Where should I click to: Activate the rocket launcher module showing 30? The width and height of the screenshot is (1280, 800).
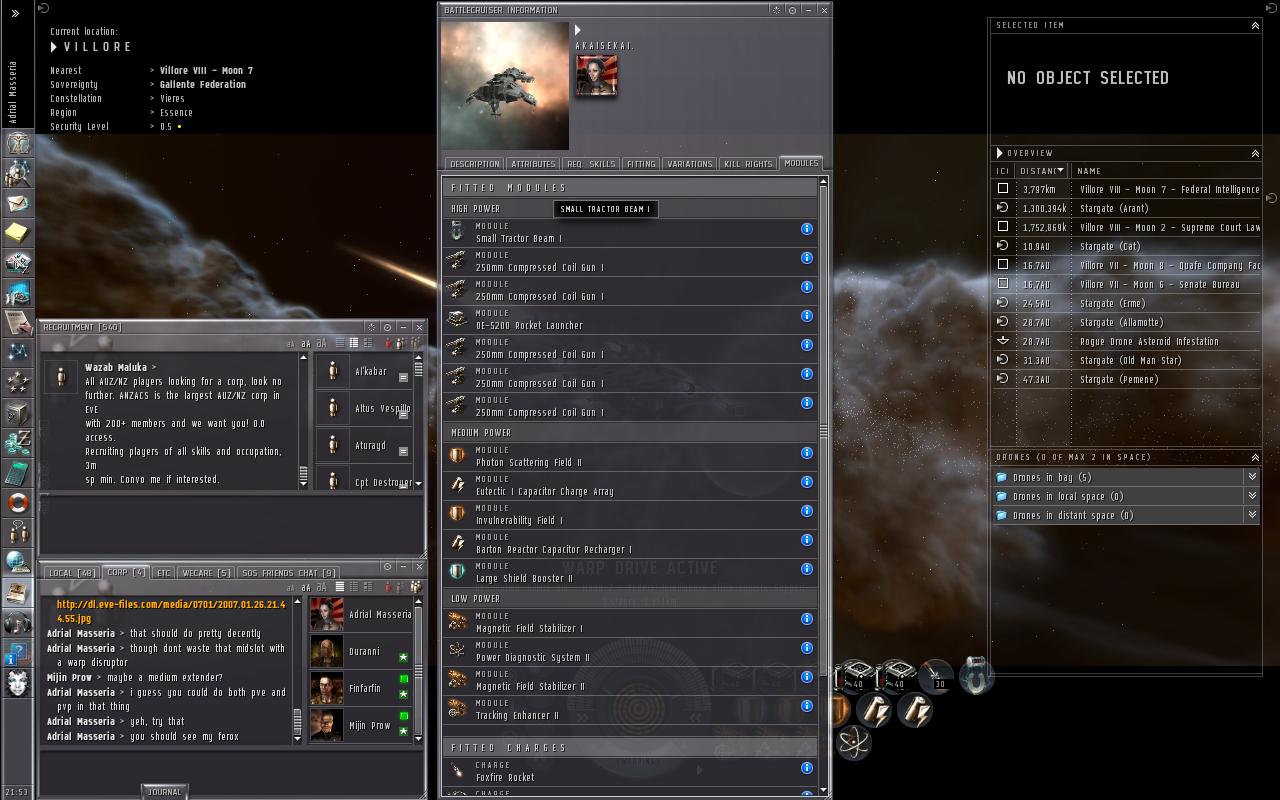click(x=937, y=676)
